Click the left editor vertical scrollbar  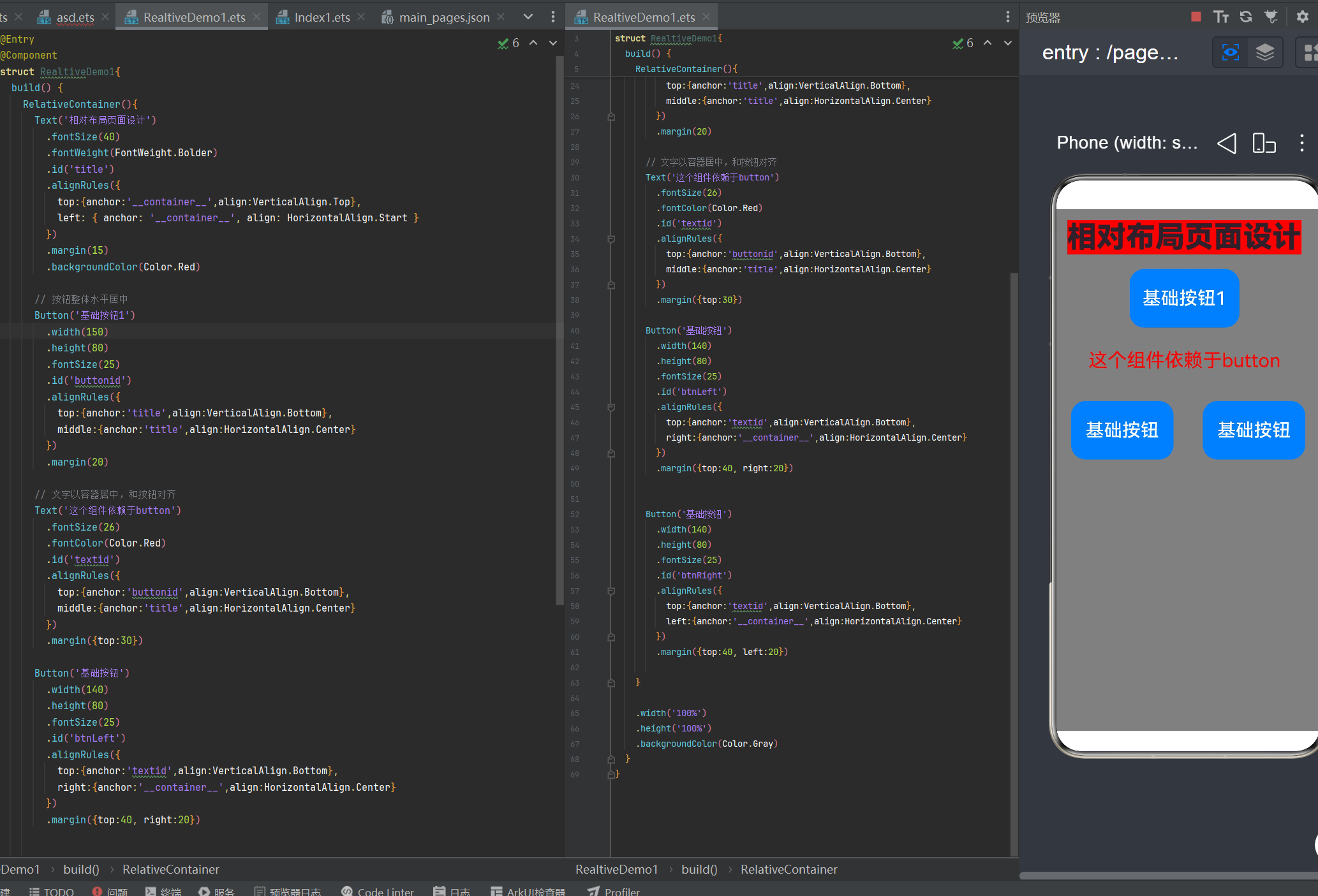(x=560, y=330)
